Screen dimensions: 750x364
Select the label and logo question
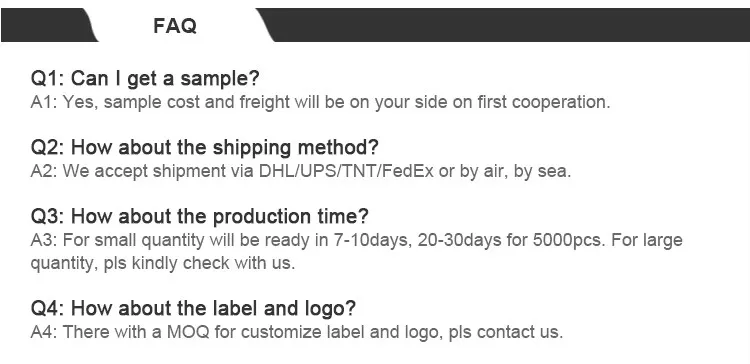[193, 308]
